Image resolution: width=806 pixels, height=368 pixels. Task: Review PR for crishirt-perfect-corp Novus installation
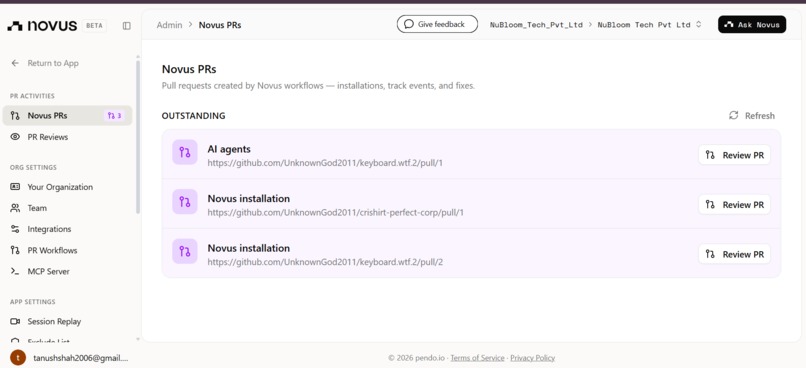click(734, 205)
